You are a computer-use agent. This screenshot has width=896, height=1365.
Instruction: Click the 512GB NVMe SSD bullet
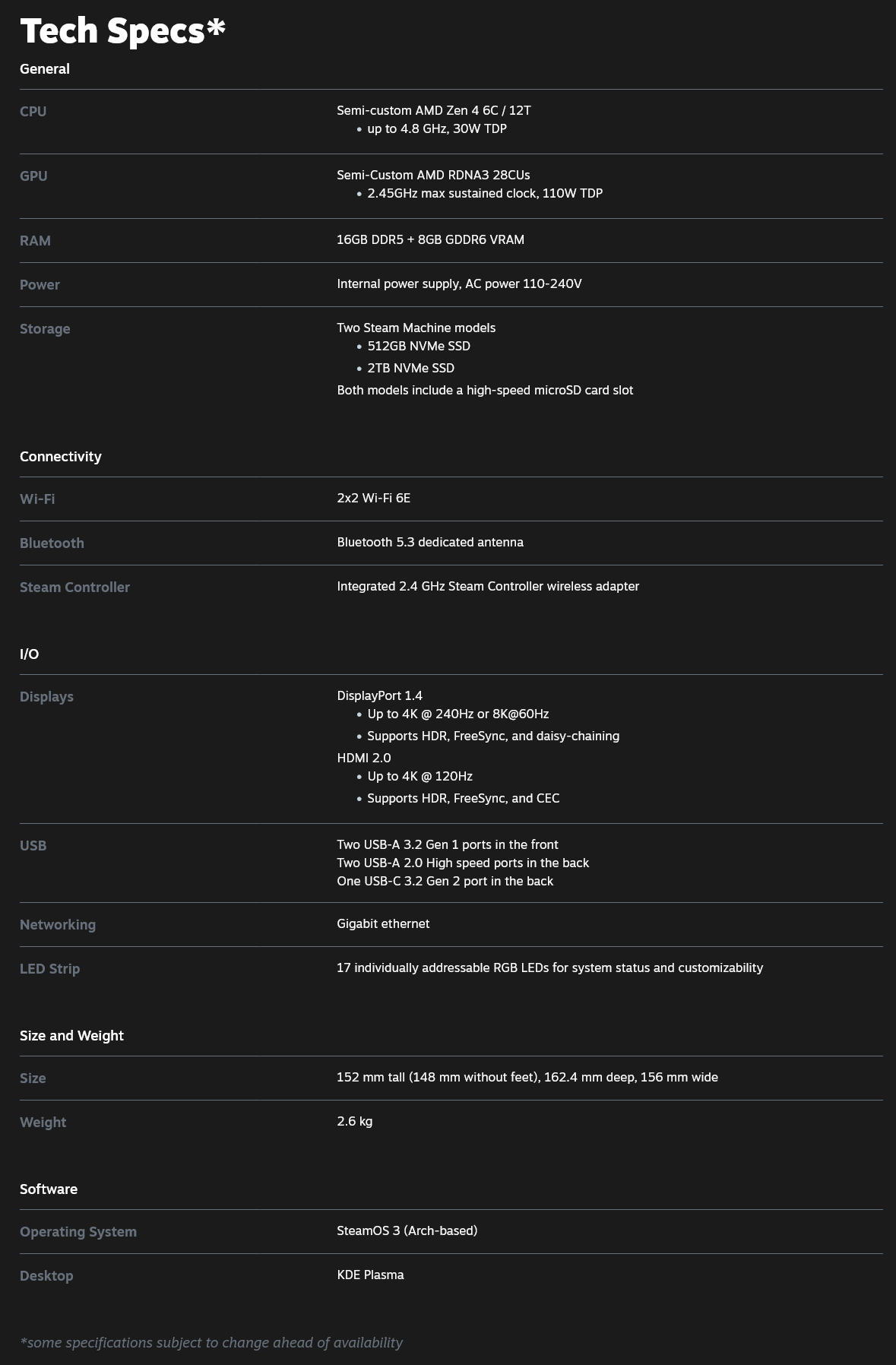point(419,347)
